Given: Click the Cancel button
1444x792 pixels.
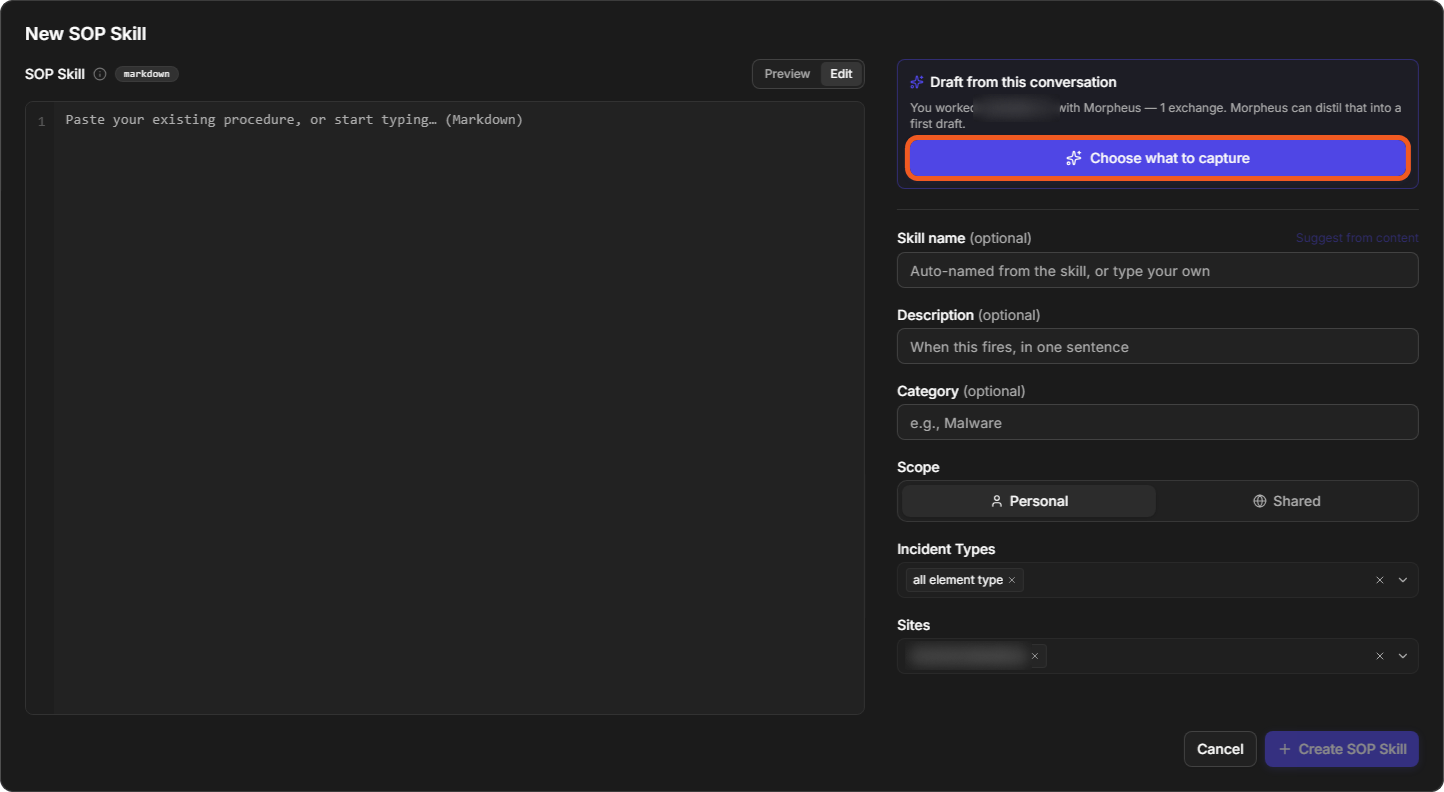Looking at the screenshot, I should pyautogui.click(x=1220, y=749).
